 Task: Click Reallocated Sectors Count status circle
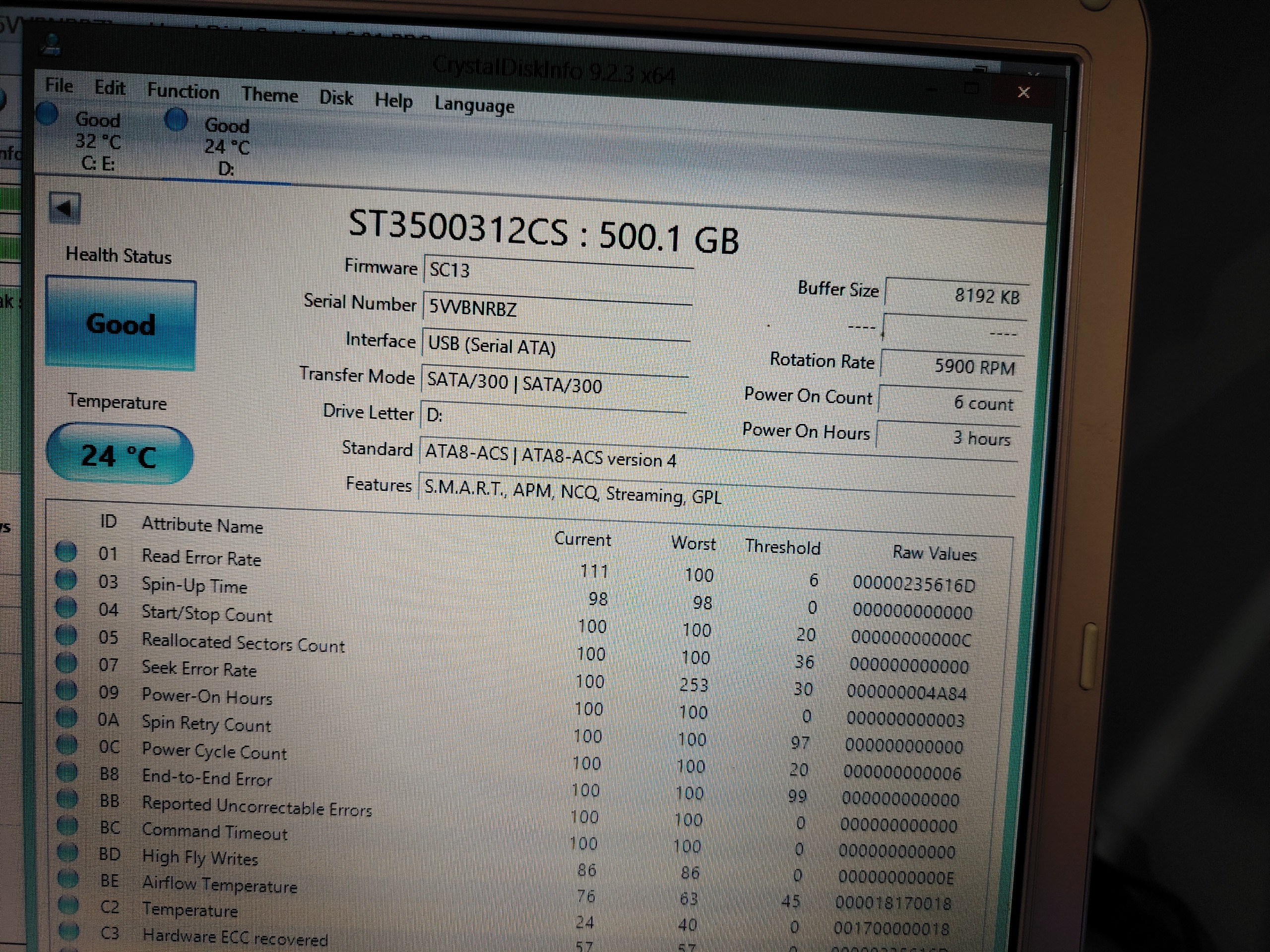[66, 635]
